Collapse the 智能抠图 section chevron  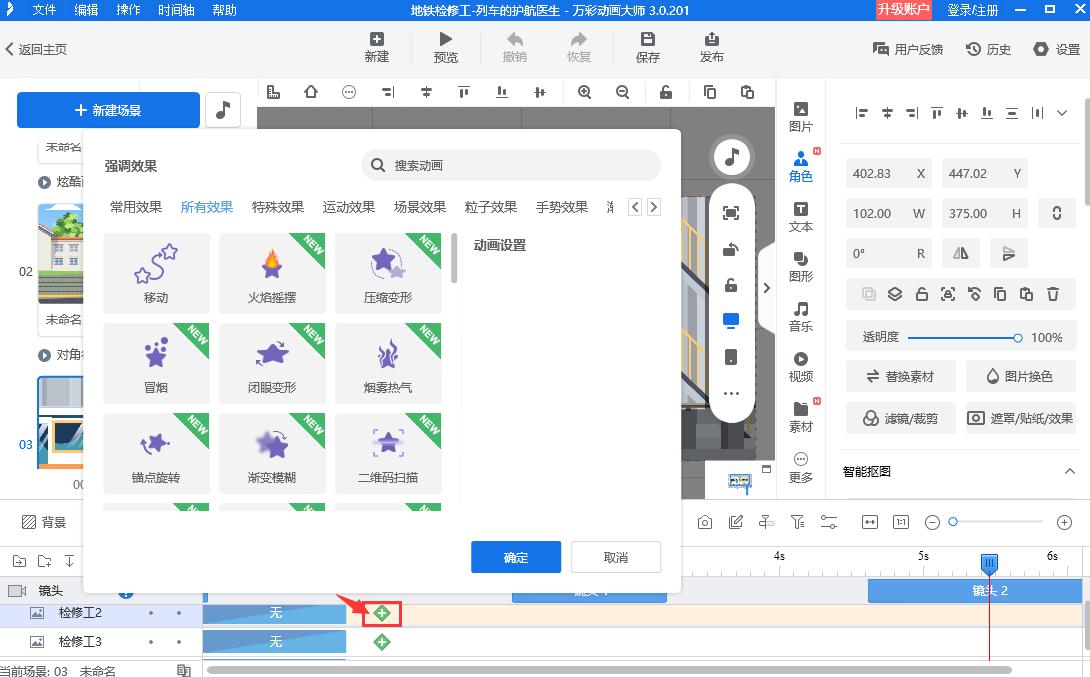coord(1069,470)
